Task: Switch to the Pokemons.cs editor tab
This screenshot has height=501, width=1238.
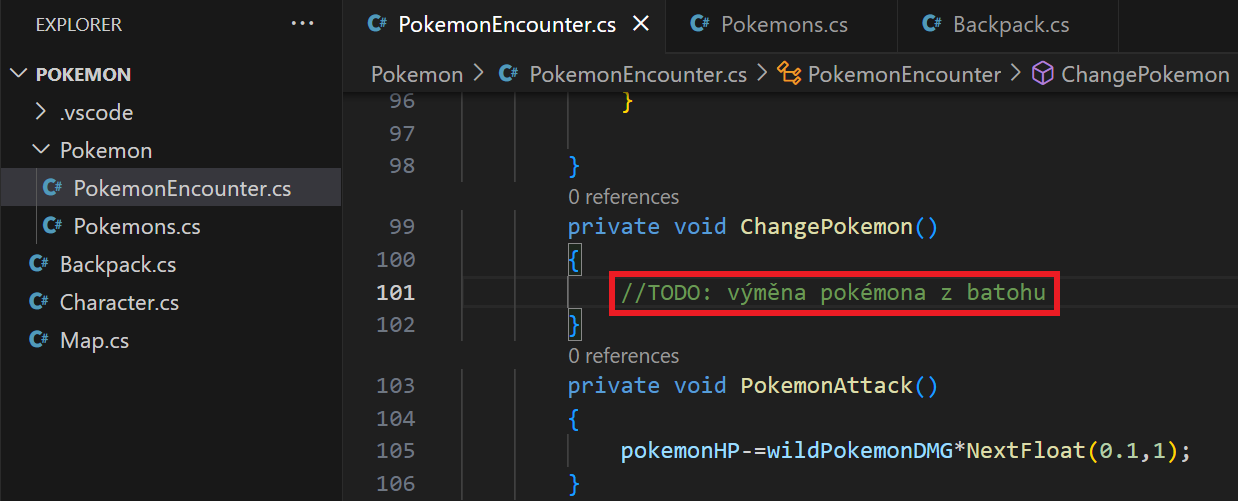Action: click(x=783, y=24)
